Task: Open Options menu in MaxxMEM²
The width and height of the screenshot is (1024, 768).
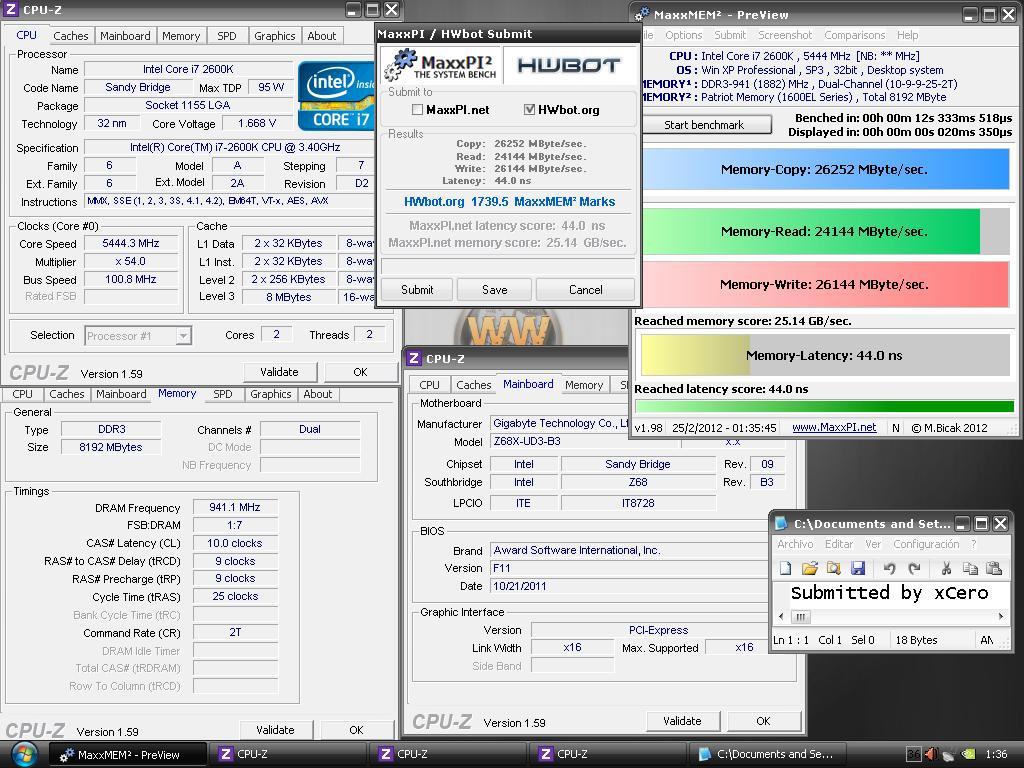Action: coord(683,35)
